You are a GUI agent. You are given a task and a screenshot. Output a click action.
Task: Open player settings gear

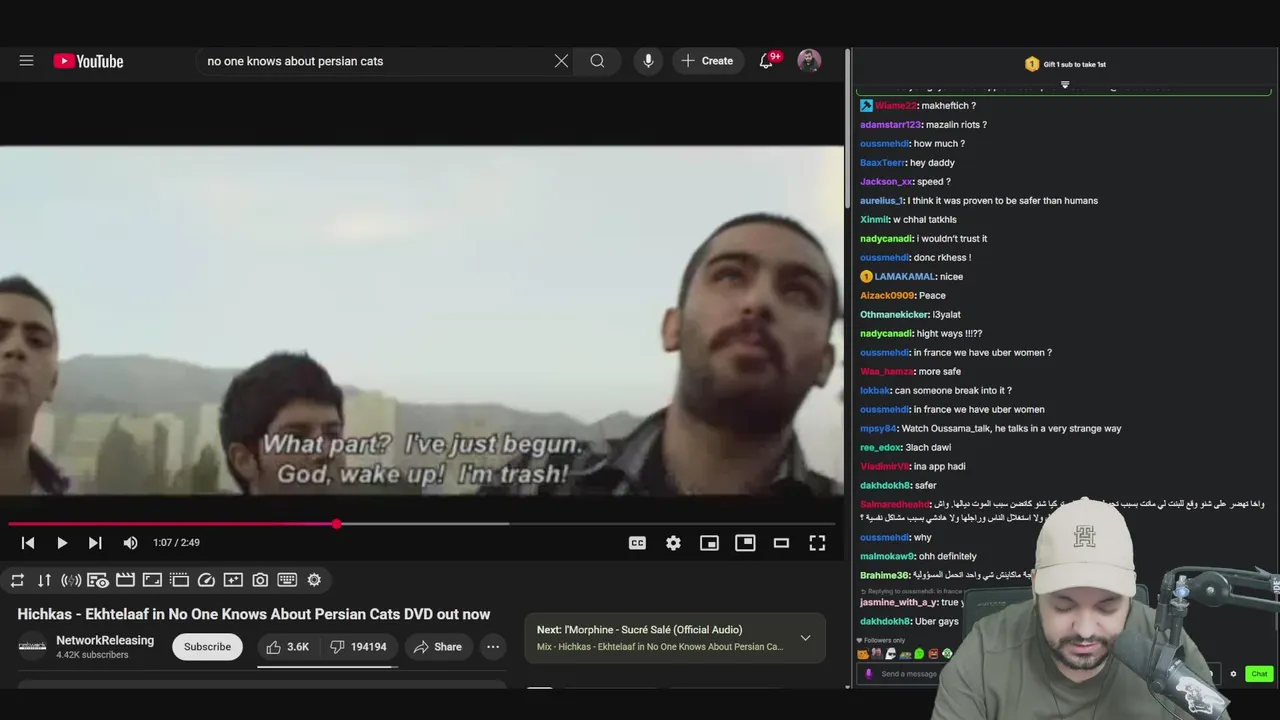673,543
